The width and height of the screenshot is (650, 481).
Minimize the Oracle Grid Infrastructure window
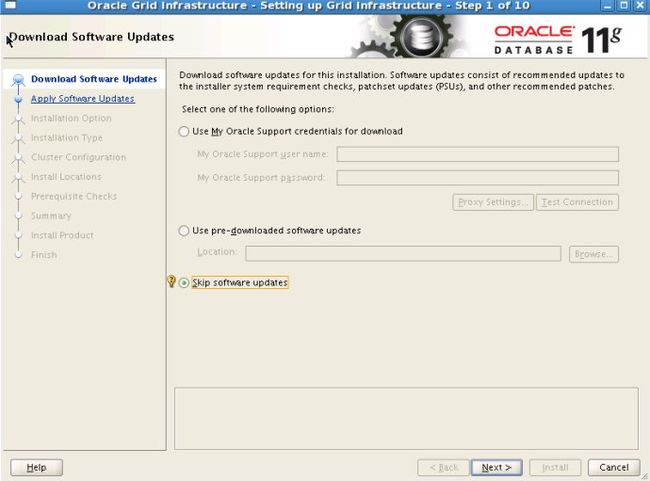coord(607,6)
